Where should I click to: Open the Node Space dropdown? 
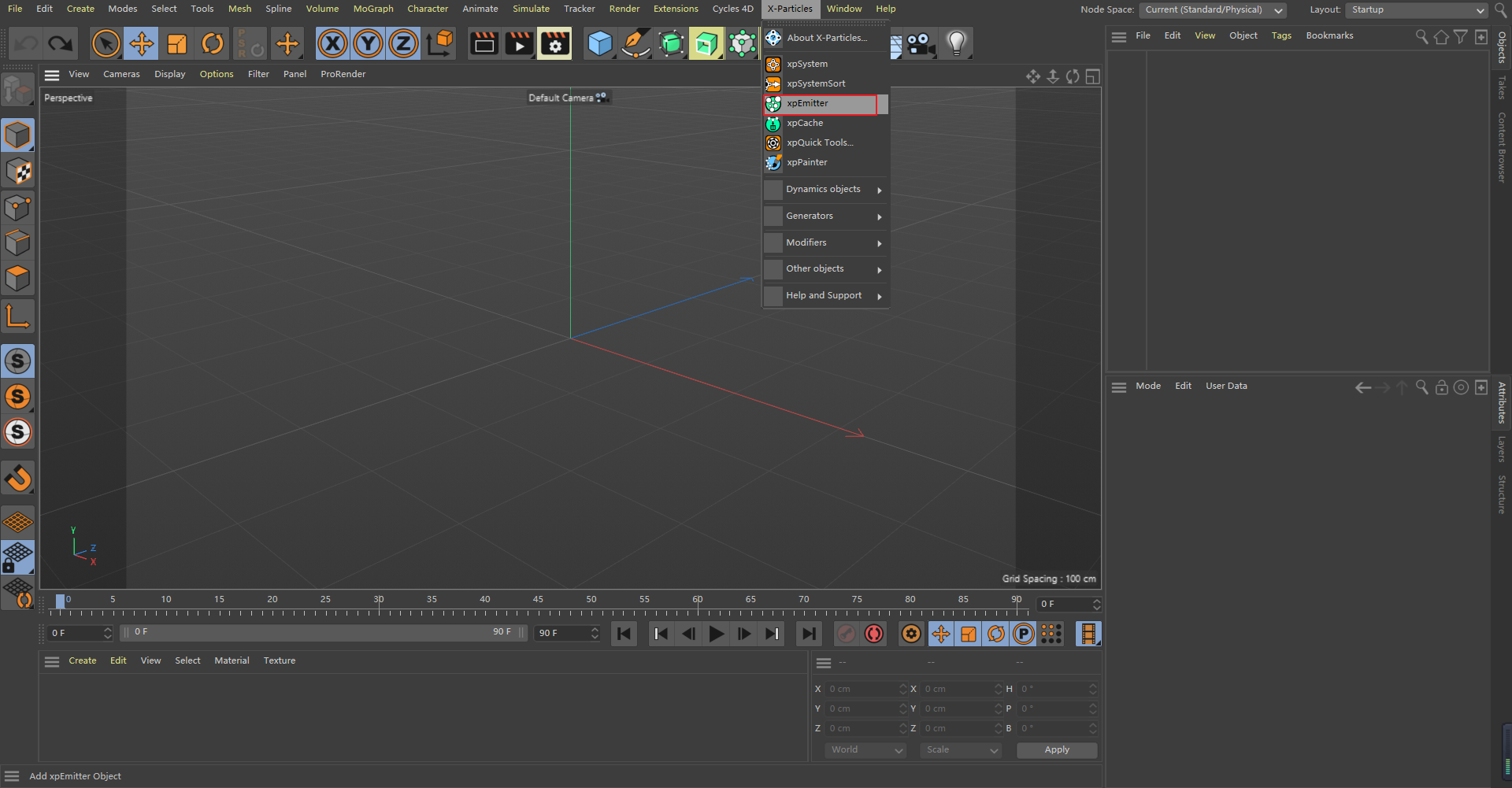(1212, 9)
